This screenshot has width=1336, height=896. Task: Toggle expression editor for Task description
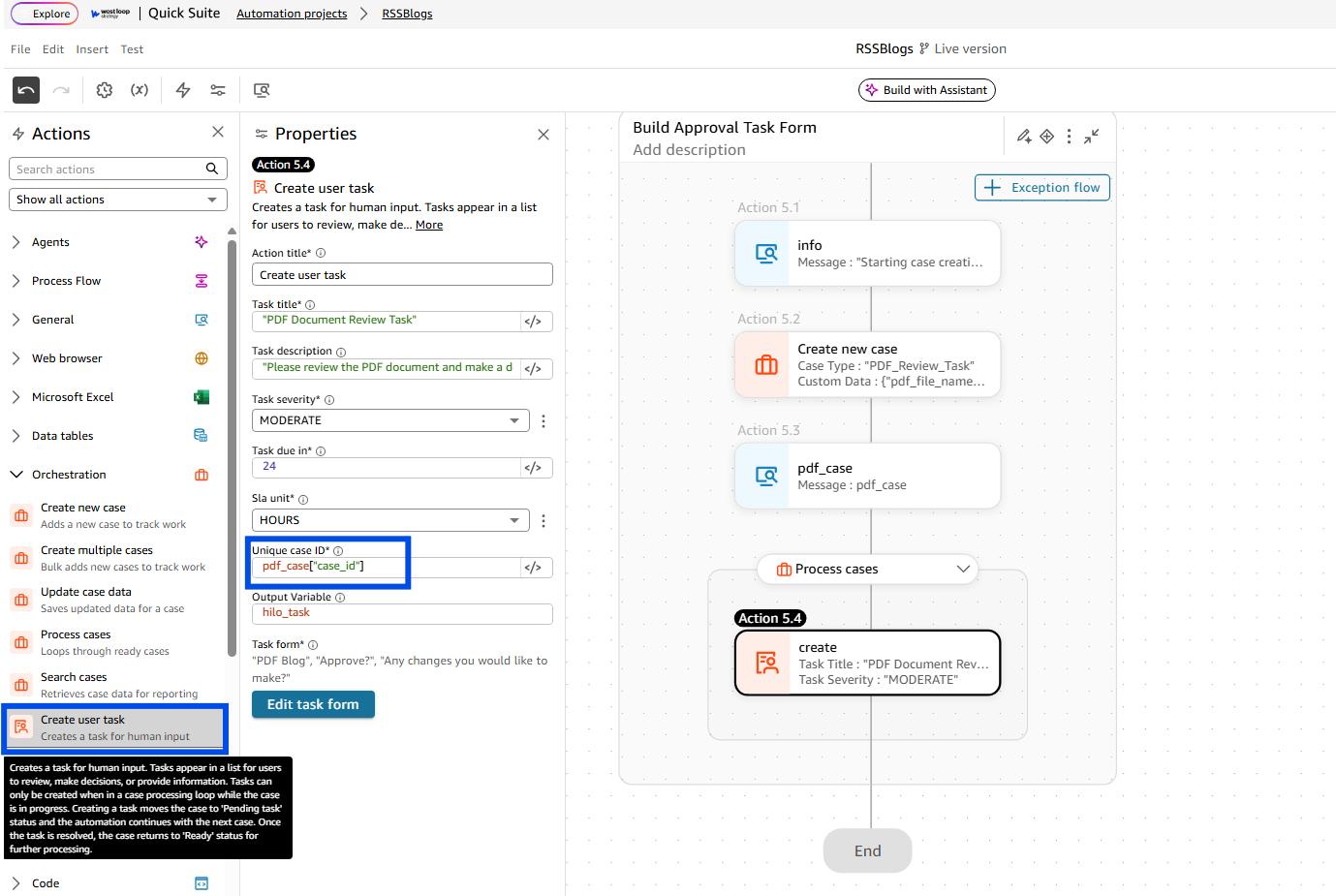(x=533, y=369)
